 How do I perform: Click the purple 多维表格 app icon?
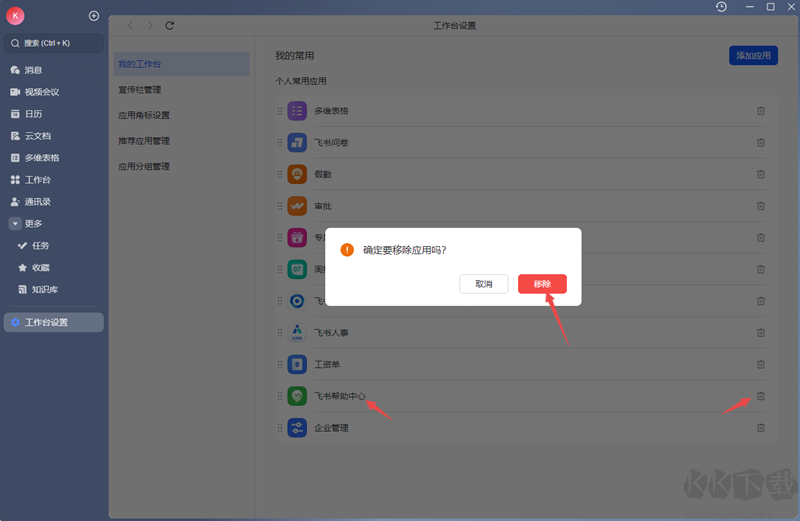tap(297, 111)
